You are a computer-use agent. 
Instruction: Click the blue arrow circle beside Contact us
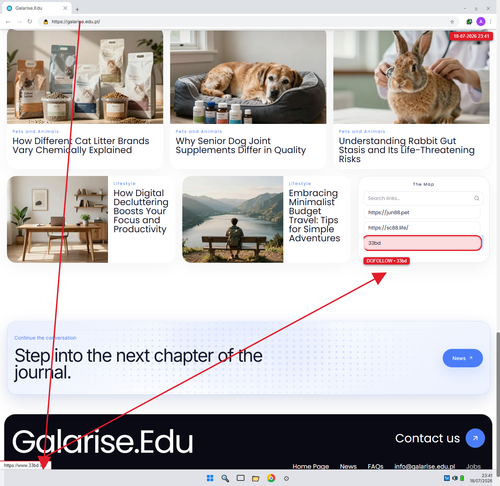[475, 438]
